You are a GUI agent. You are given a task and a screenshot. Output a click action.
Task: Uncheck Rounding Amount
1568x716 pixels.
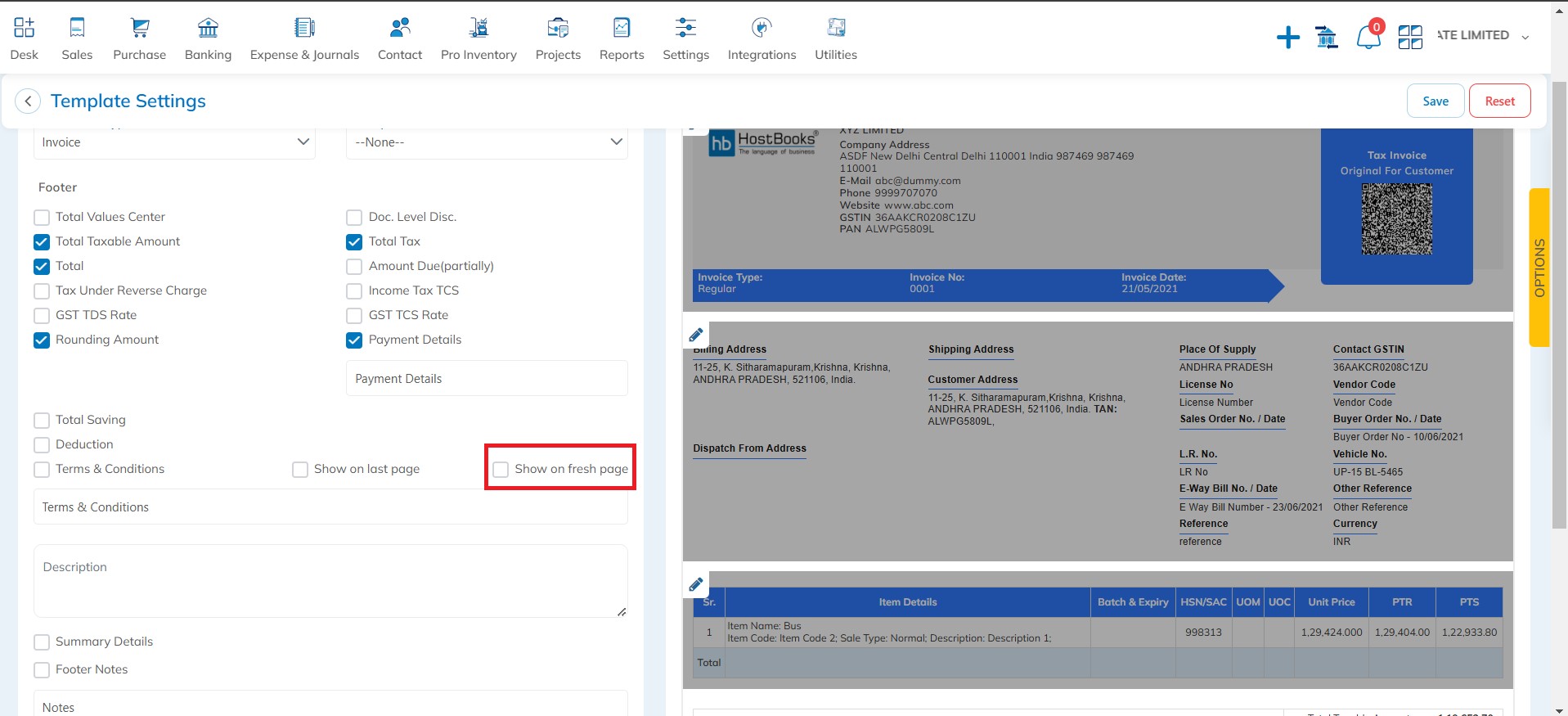42,340
